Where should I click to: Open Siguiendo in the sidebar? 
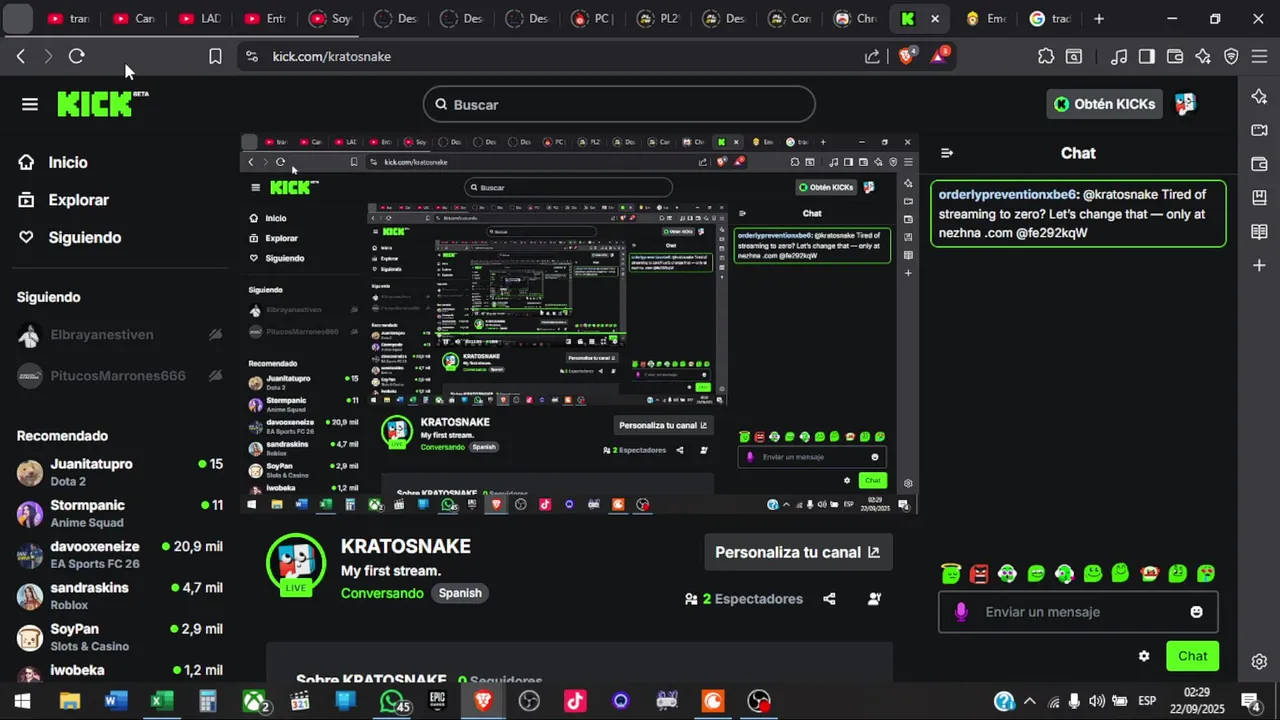pos(70,237)
